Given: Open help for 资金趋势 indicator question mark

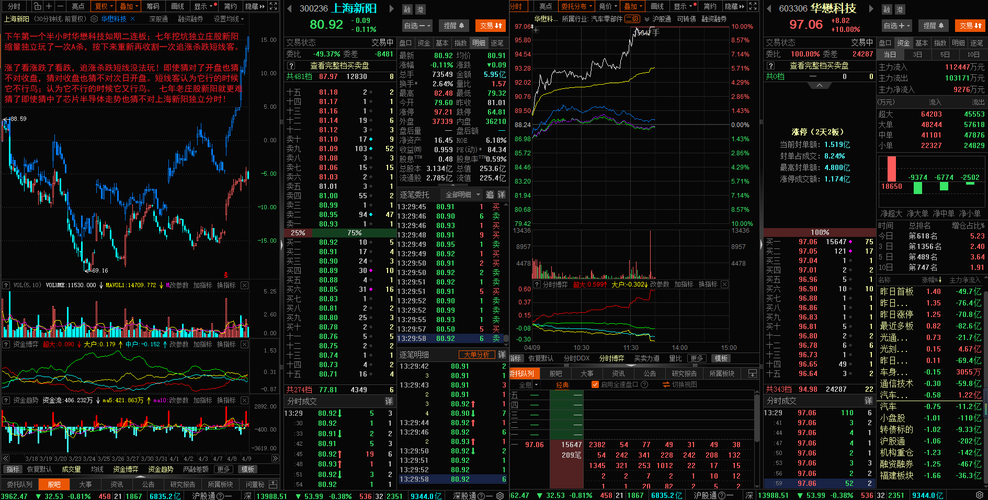Looking at the screenshot, I should [6, 401].
